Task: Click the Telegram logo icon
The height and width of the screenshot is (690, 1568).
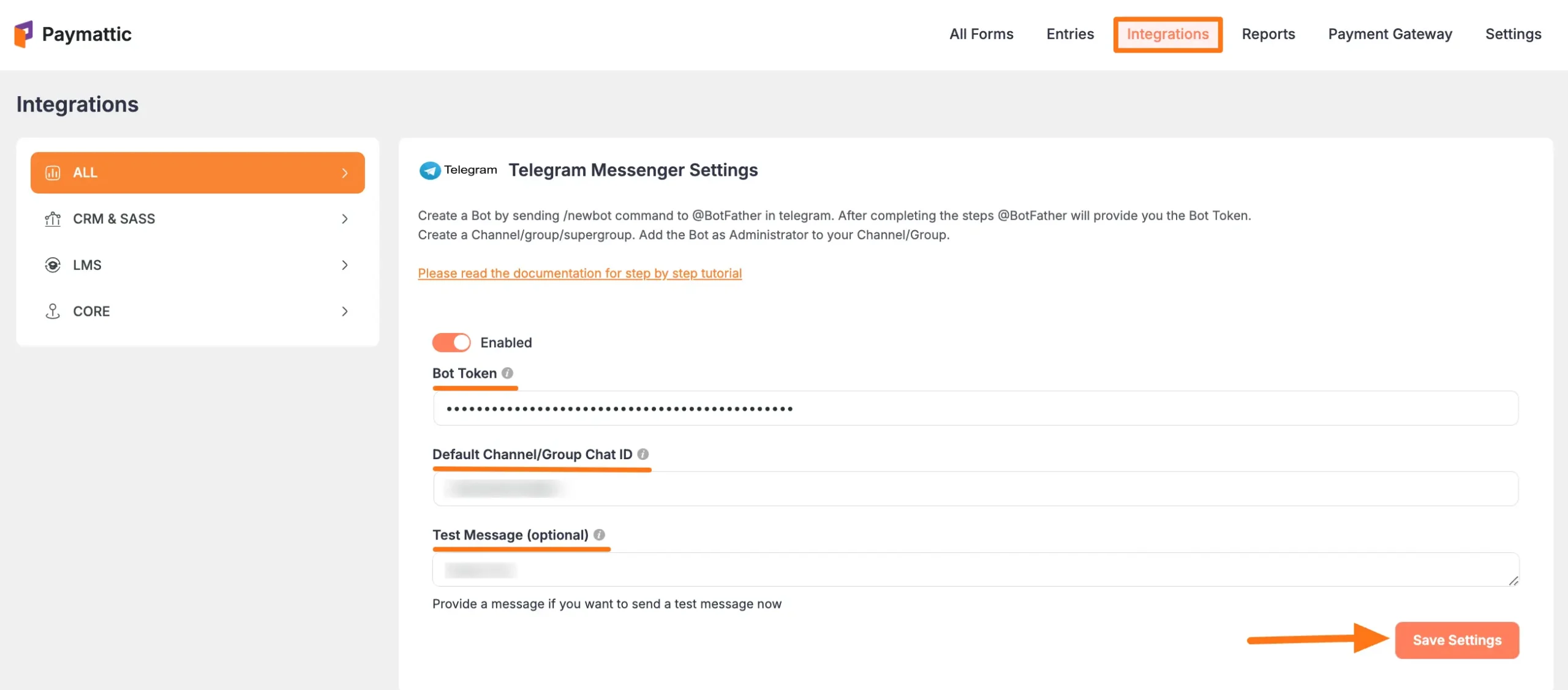Action: click(429, 170)
